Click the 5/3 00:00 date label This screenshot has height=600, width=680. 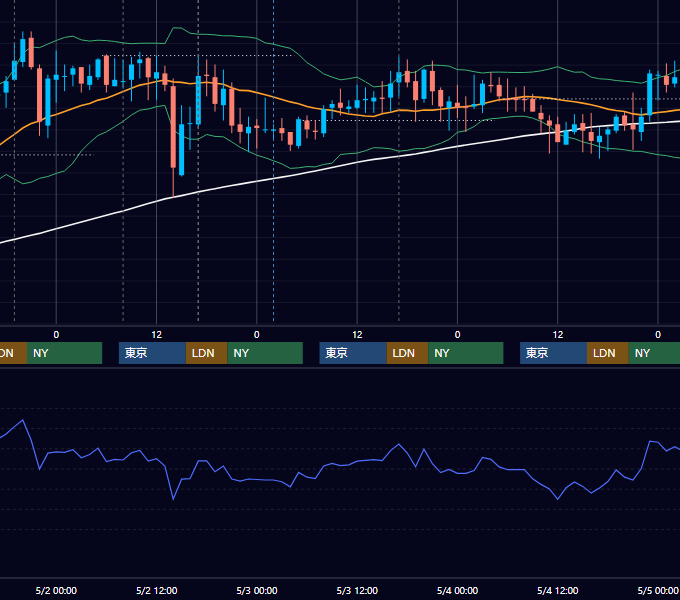click(x=257, y=590)
